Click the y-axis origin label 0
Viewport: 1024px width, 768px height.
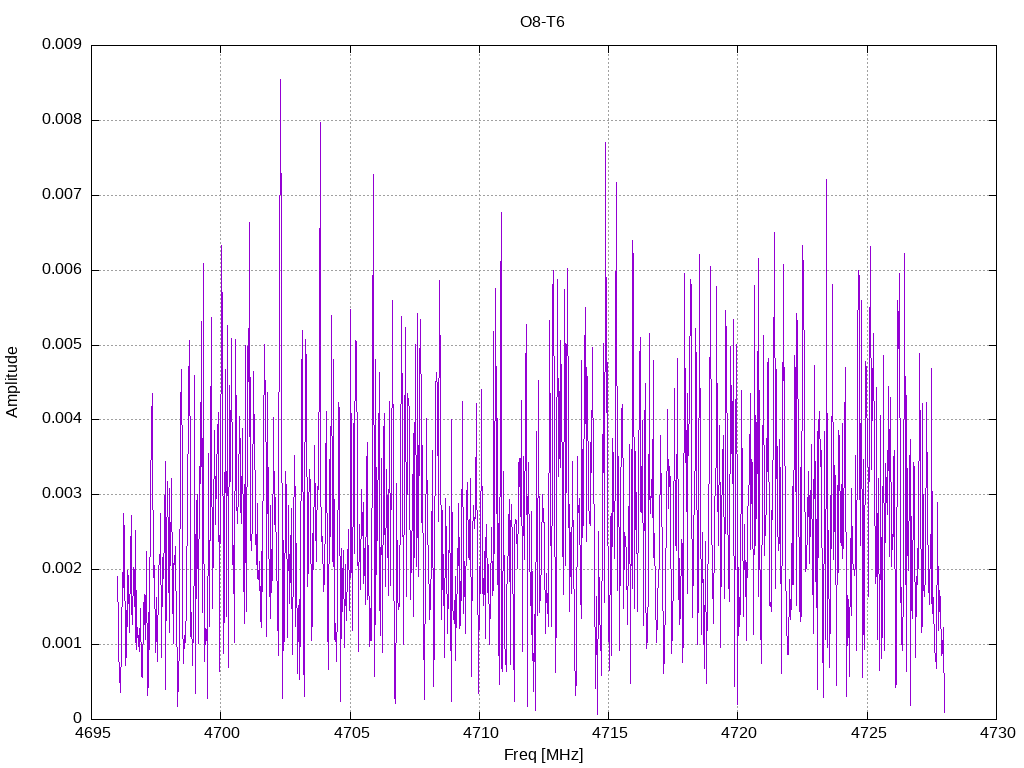coord(78,718)
